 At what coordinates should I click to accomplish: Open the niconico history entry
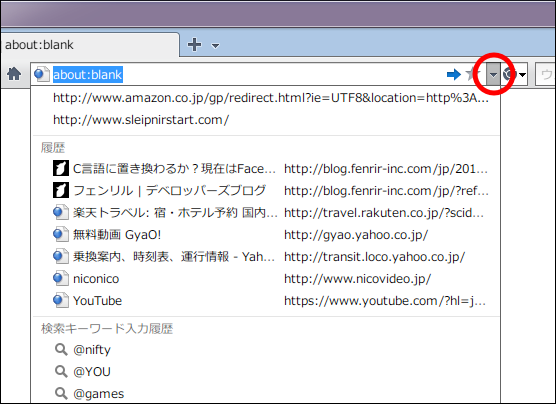click(x=266, y=278)
